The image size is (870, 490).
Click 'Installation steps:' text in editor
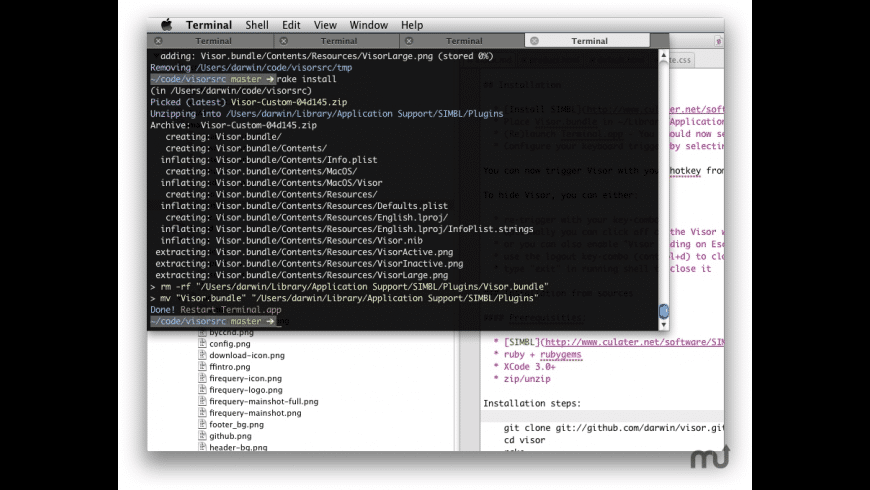(x=532, y=403)
